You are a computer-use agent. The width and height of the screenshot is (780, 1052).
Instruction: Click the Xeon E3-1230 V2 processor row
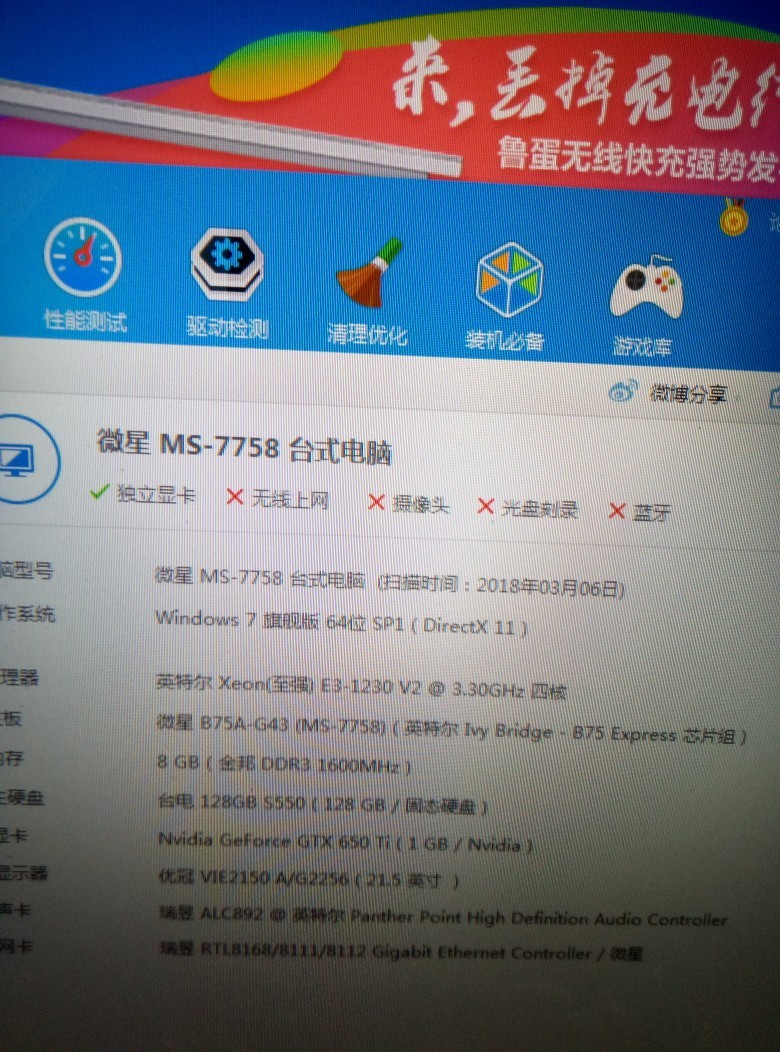(x=361, y=686)
